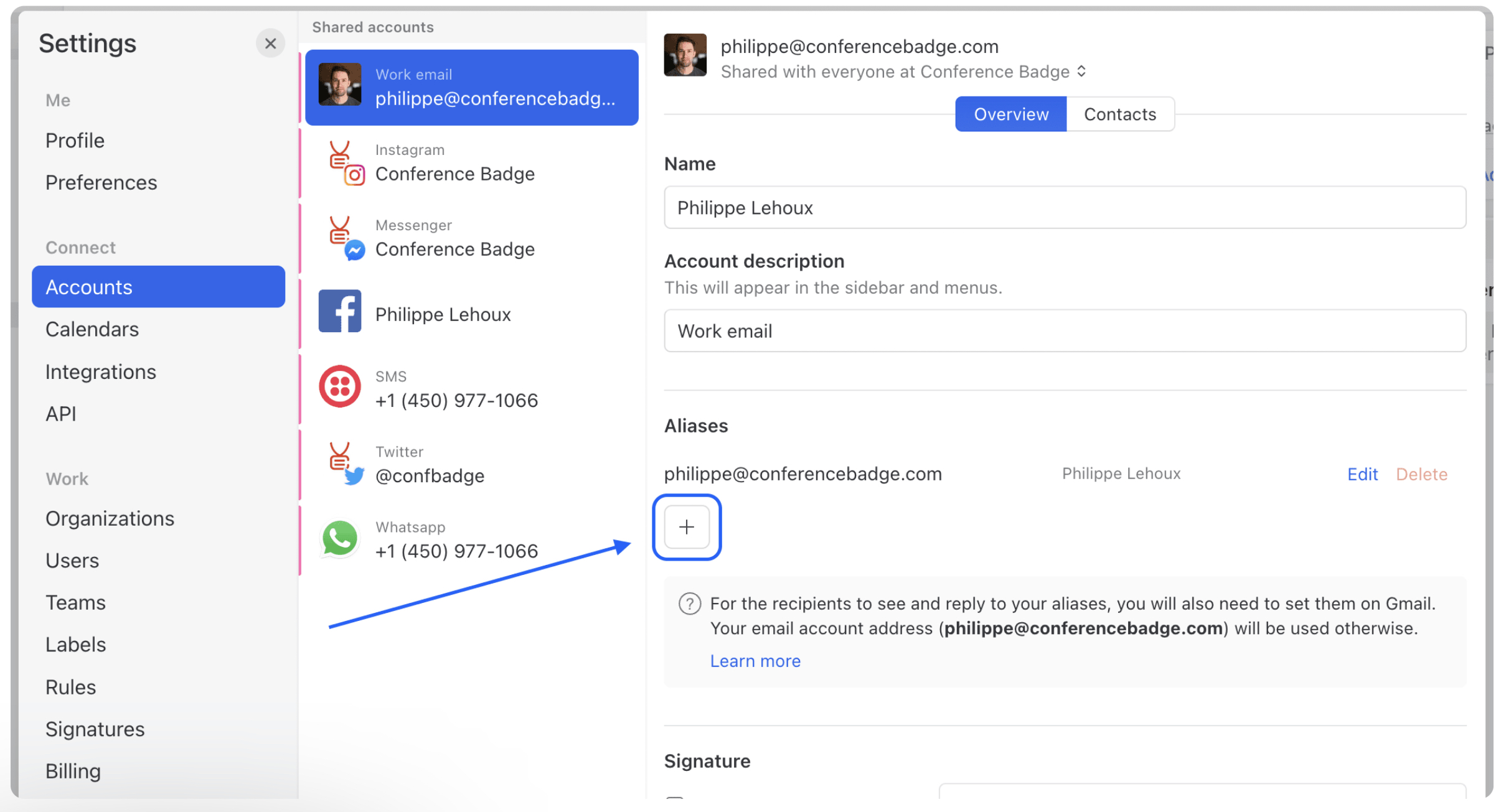Open the Learn more link about aliases

tap(755, 661)
